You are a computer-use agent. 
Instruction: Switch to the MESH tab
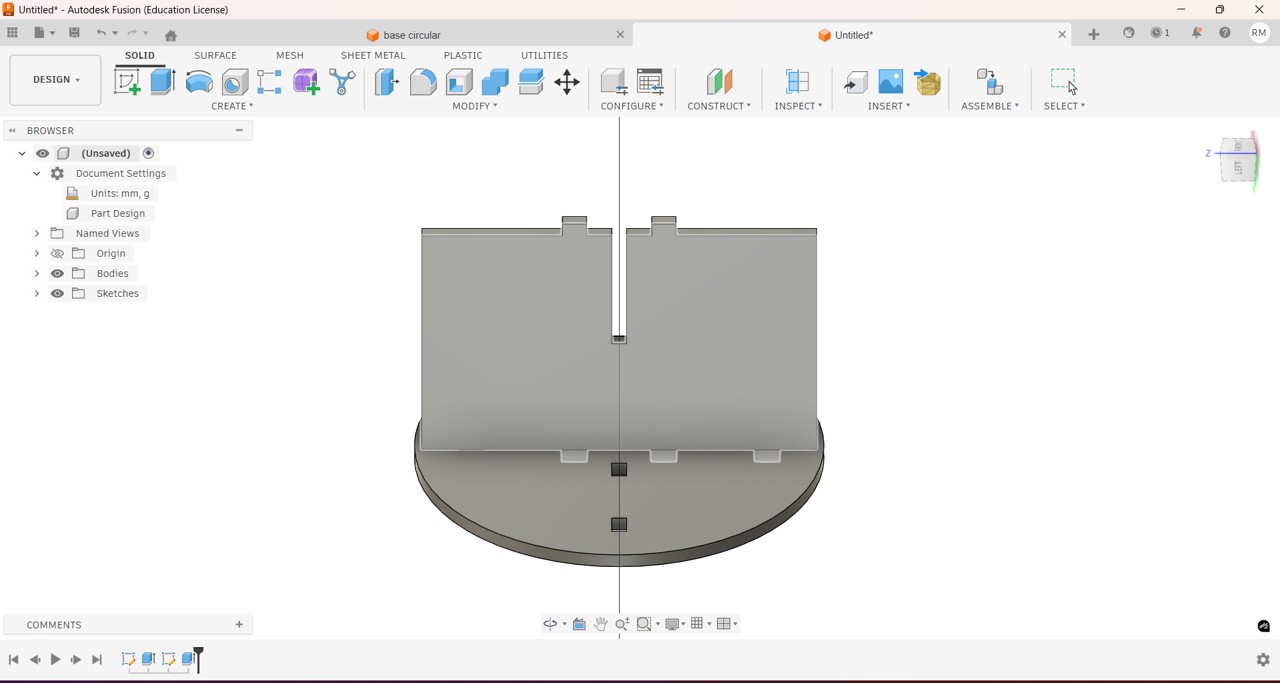pyautogui.click(x=290, y=56)
